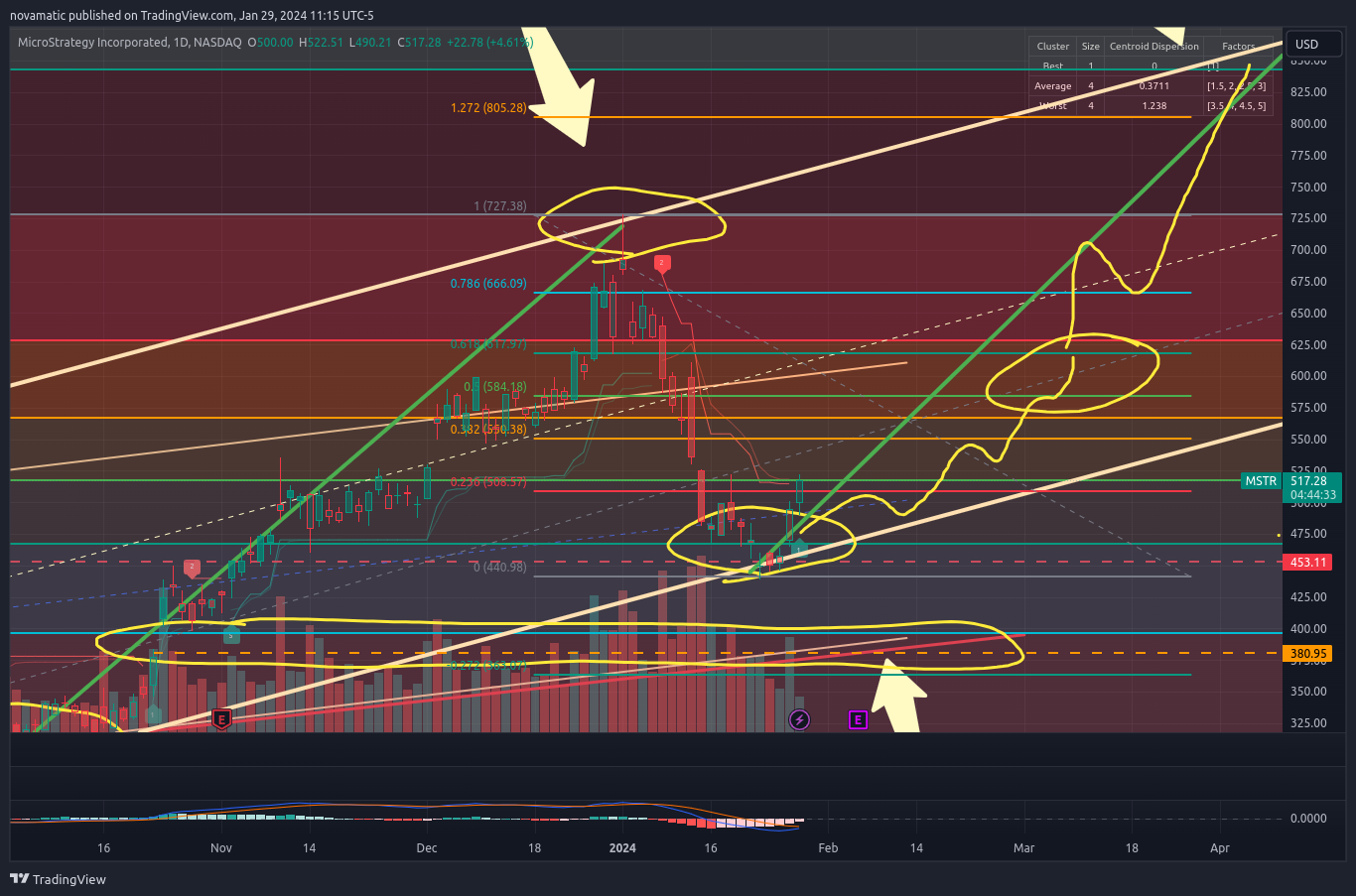Select the 0.618 (617.97) Fibonacci label
This screenshot has width=1356, height=896.
tap(488, 344)
